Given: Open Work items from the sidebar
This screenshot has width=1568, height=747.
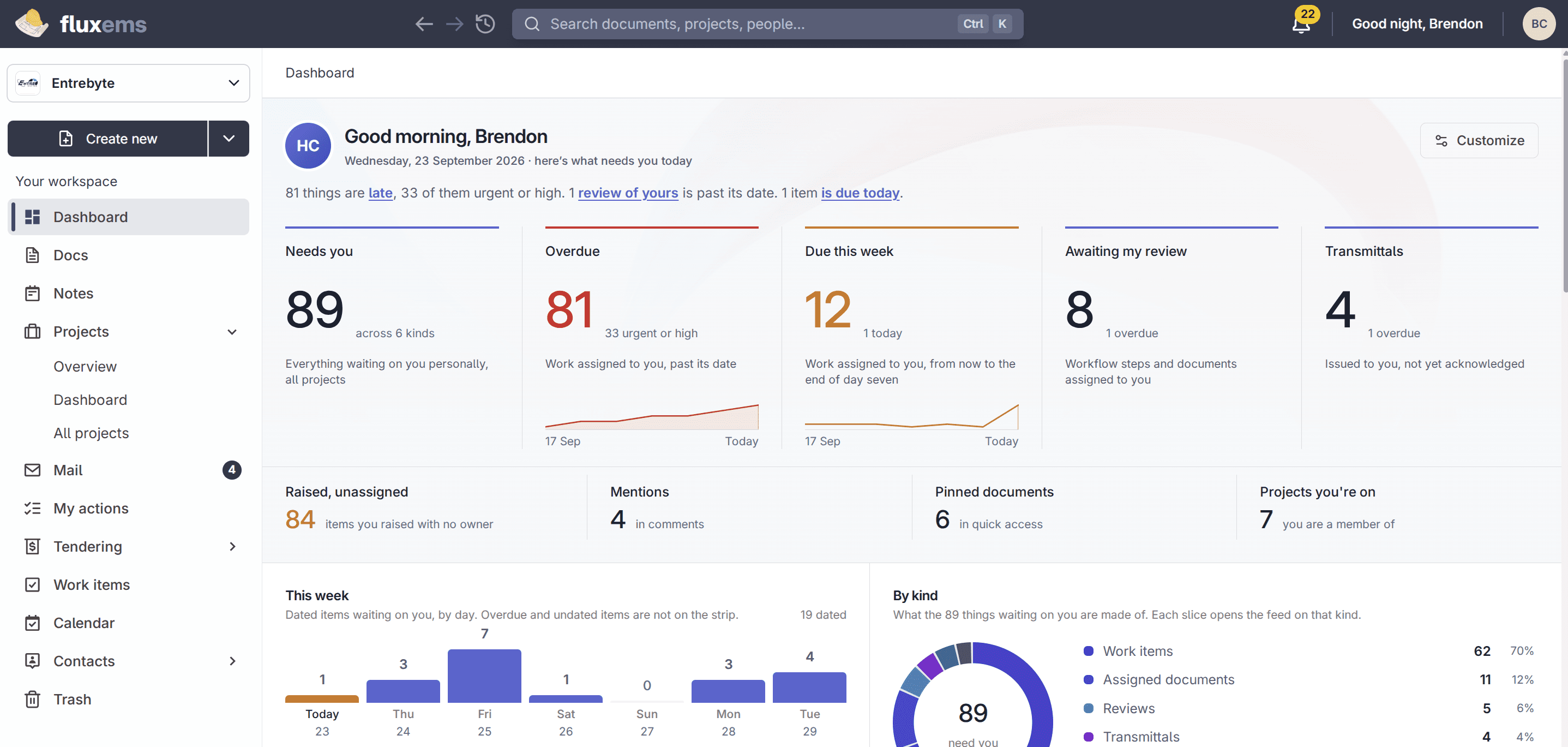Looking at the screenshot, I should [128, 584].
